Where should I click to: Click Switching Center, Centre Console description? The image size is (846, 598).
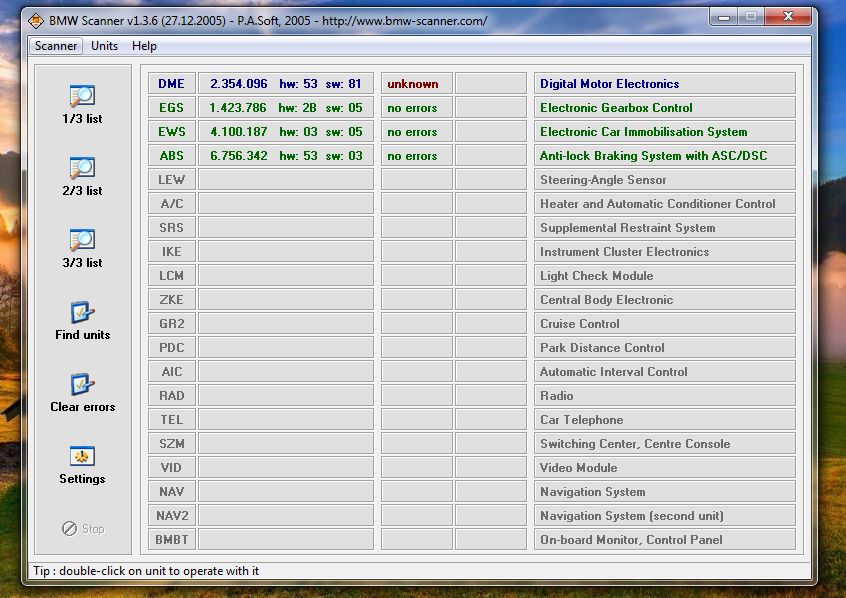coord(665,444)
